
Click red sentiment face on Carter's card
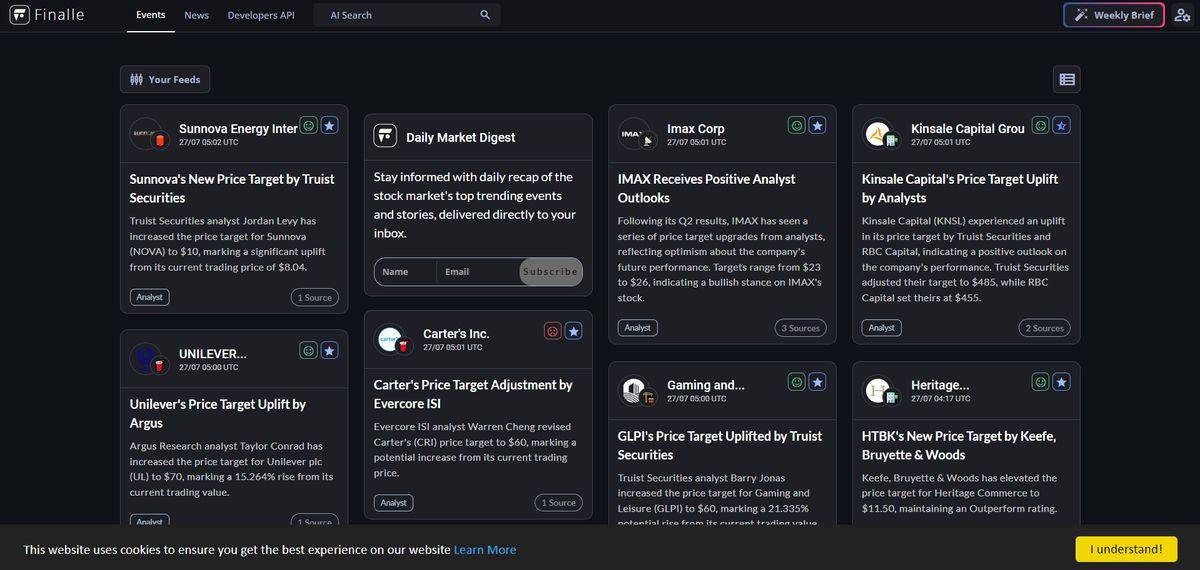(x=552, y=331)
